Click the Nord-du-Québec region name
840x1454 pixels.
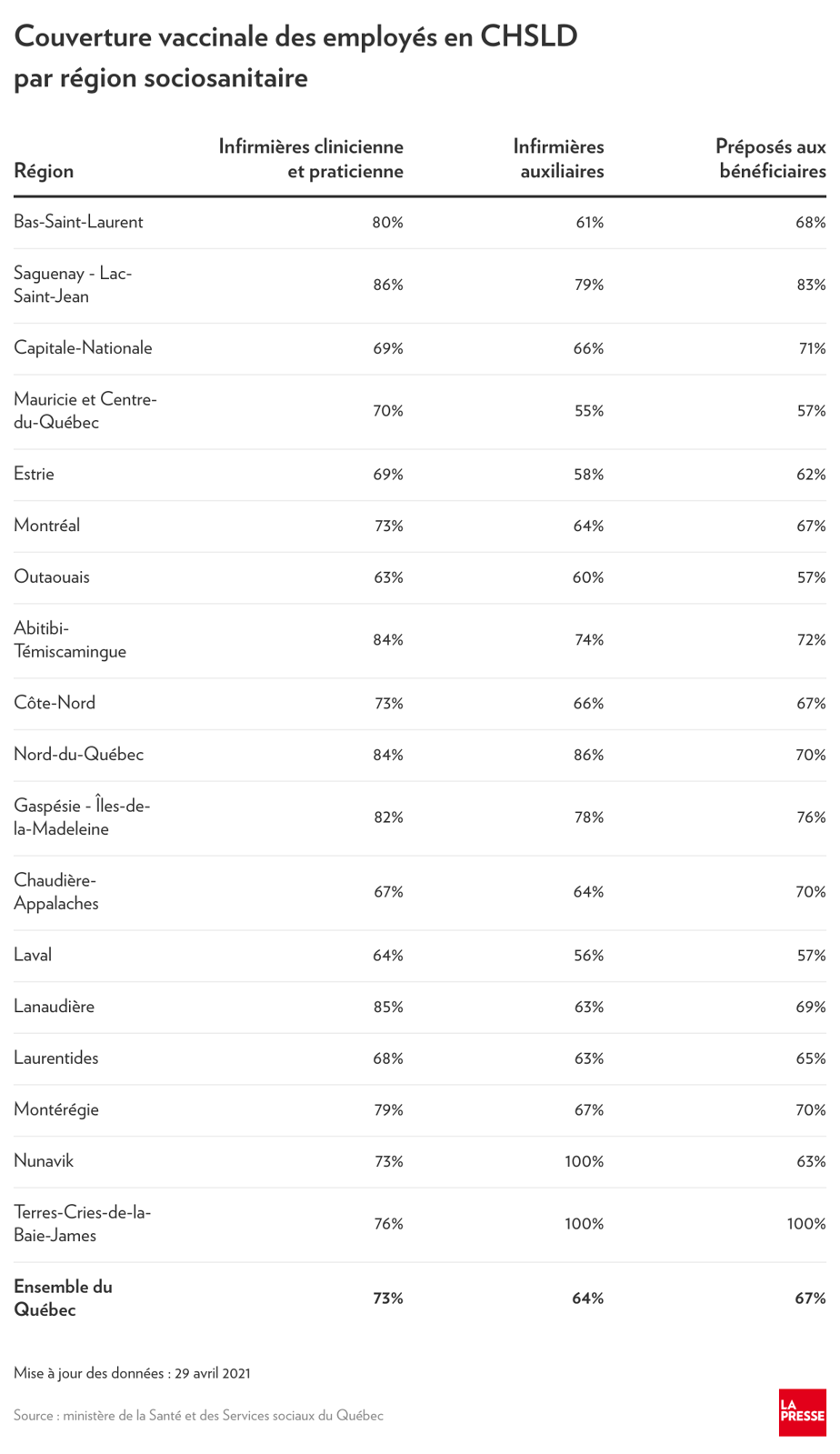coord(79,755)
